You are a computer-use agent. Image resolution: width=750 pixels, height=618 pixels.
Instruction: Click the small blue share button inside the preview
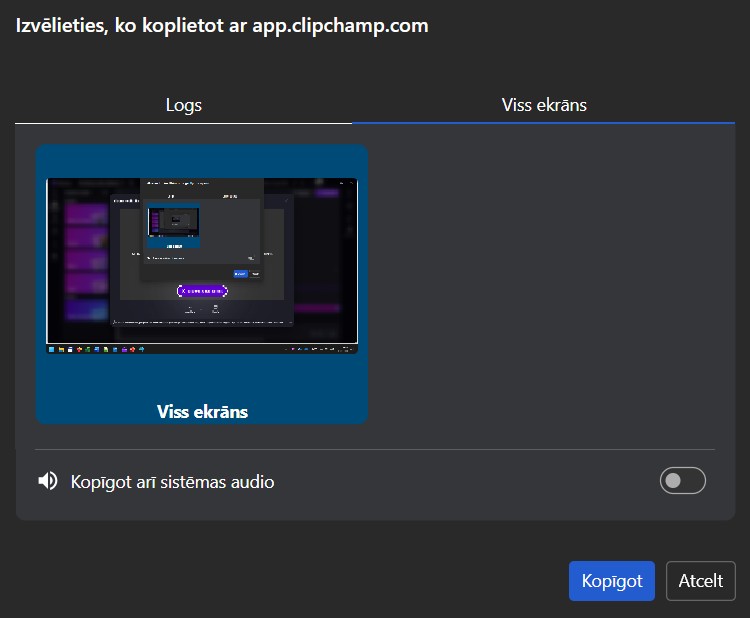(239, 273)
